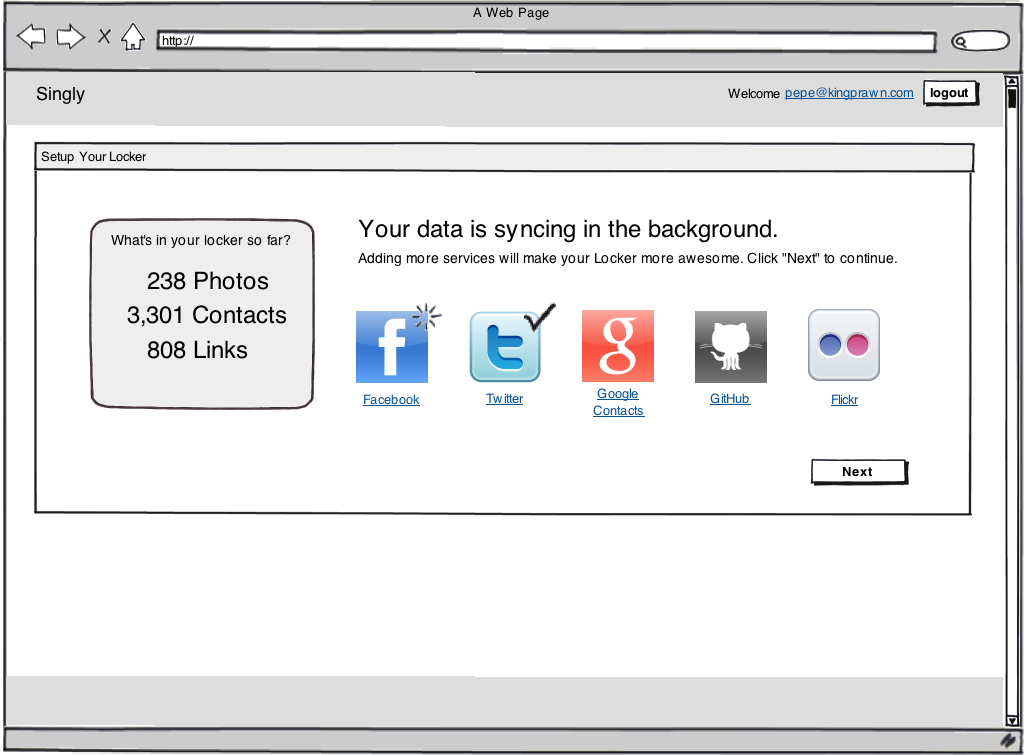Viewport: 1024px width, 755px height.
Task: Open the Facebook link
Action: tap(391, 400)
